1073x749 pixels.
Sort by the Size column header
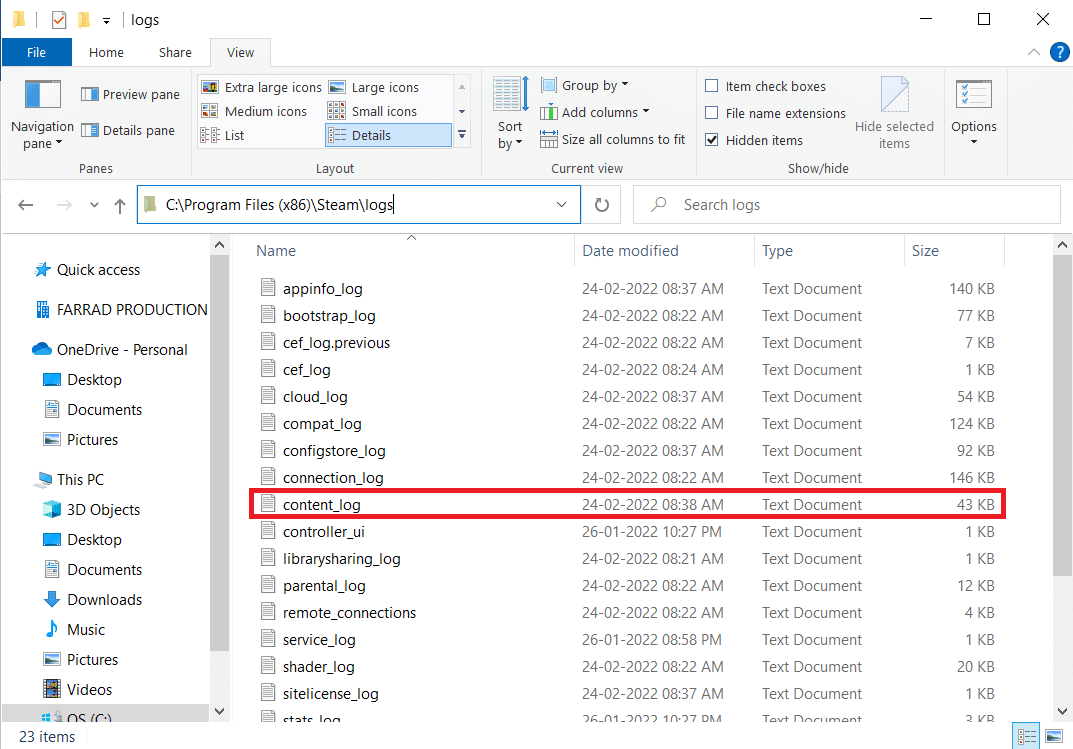(x=955, y=251)
